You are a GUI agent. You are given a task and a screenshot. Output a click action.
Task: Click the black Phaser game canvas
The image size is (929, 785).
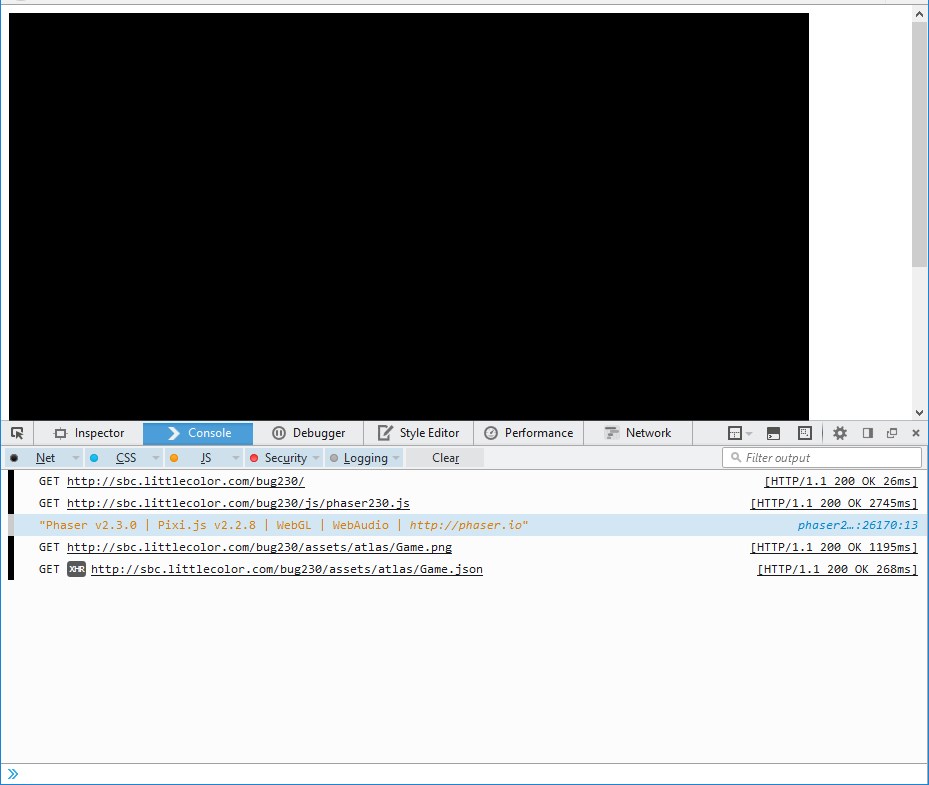coord(409,217)
